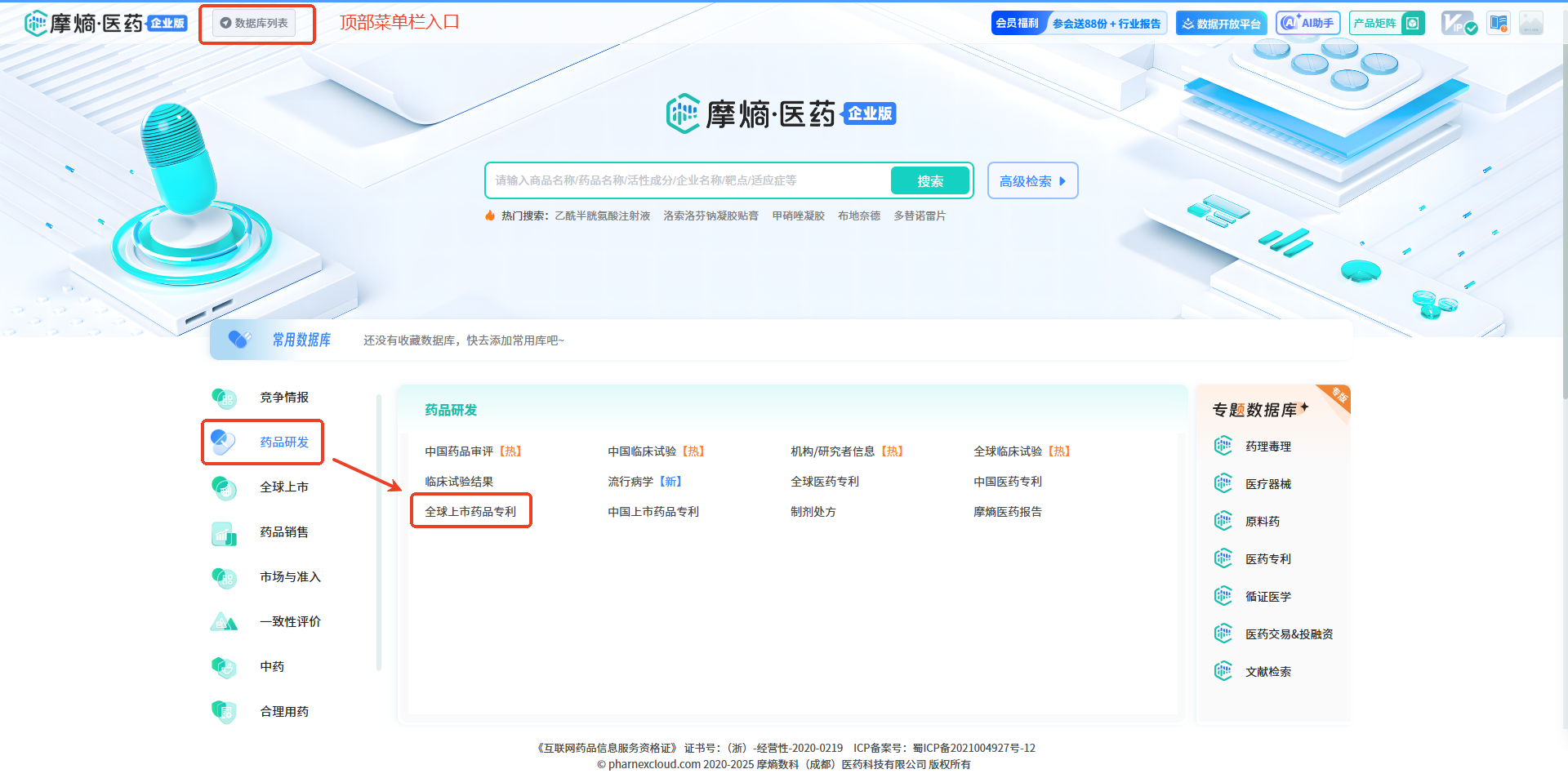Viewport: 1568px width, 778px height.
Task: Click the 摩熵医药 logo in the header
Action: (106, 23)
